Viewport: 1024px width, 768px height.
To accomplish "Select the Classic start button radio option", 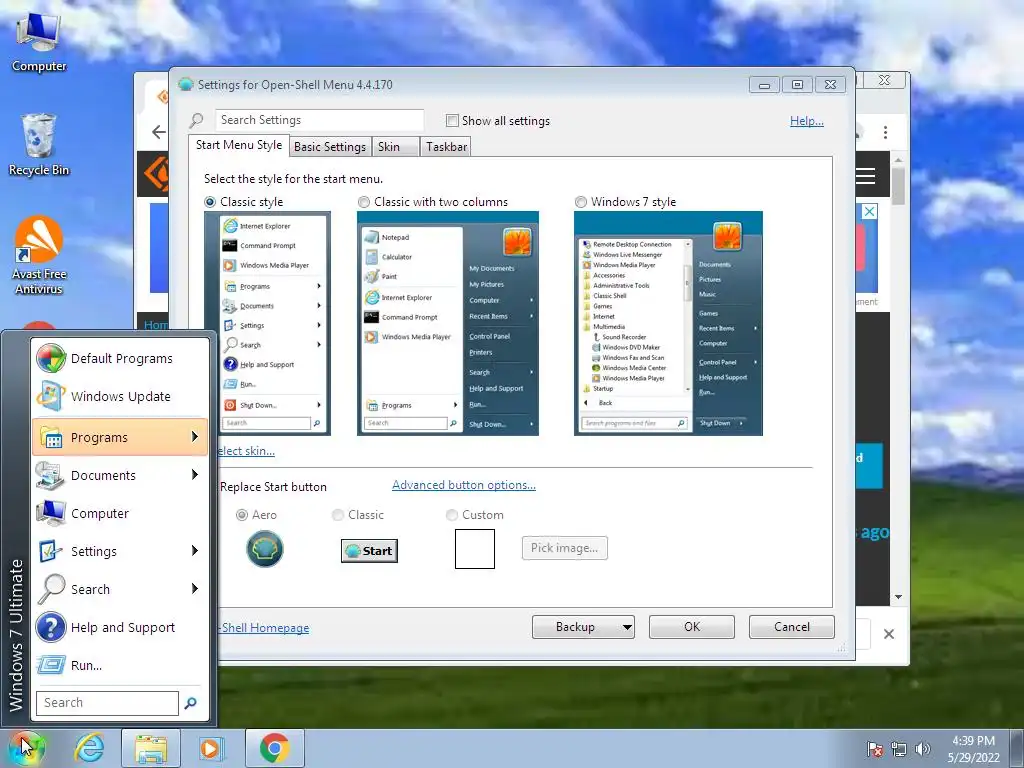I will pos(338,515).
